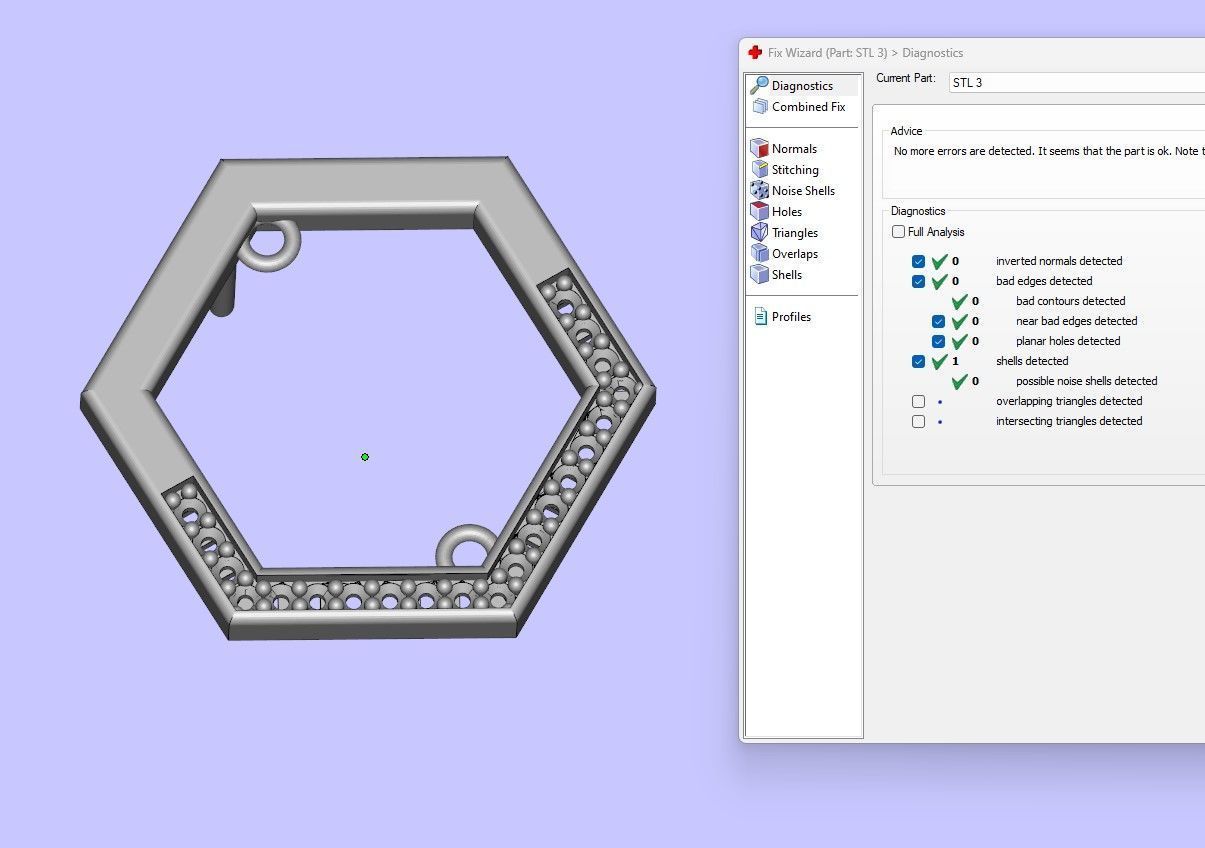The width and height of the screenshot is (1205, 848).
Task: Click the Holes cube icon
Action: point(759,212)
